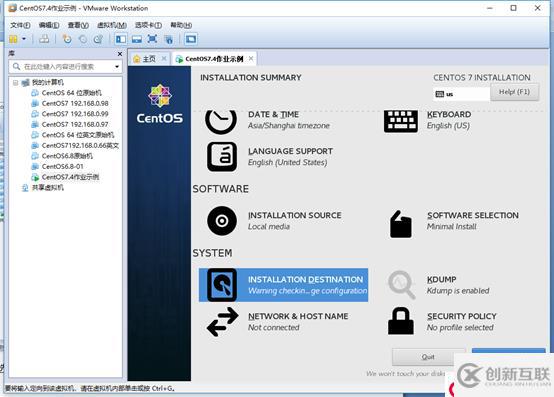Viewport: 554px width, 397px height.
Task: Open the 文件(F) menu
Action: [x=20, y=25]
